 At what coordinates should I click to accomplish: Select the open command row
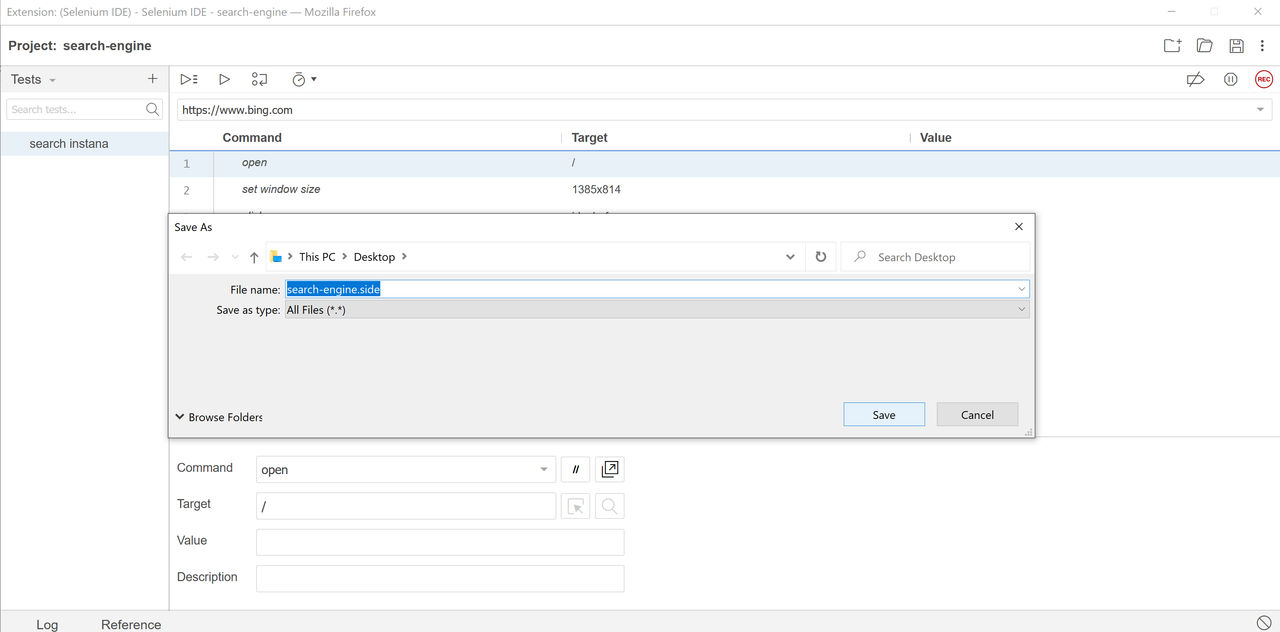725,163
